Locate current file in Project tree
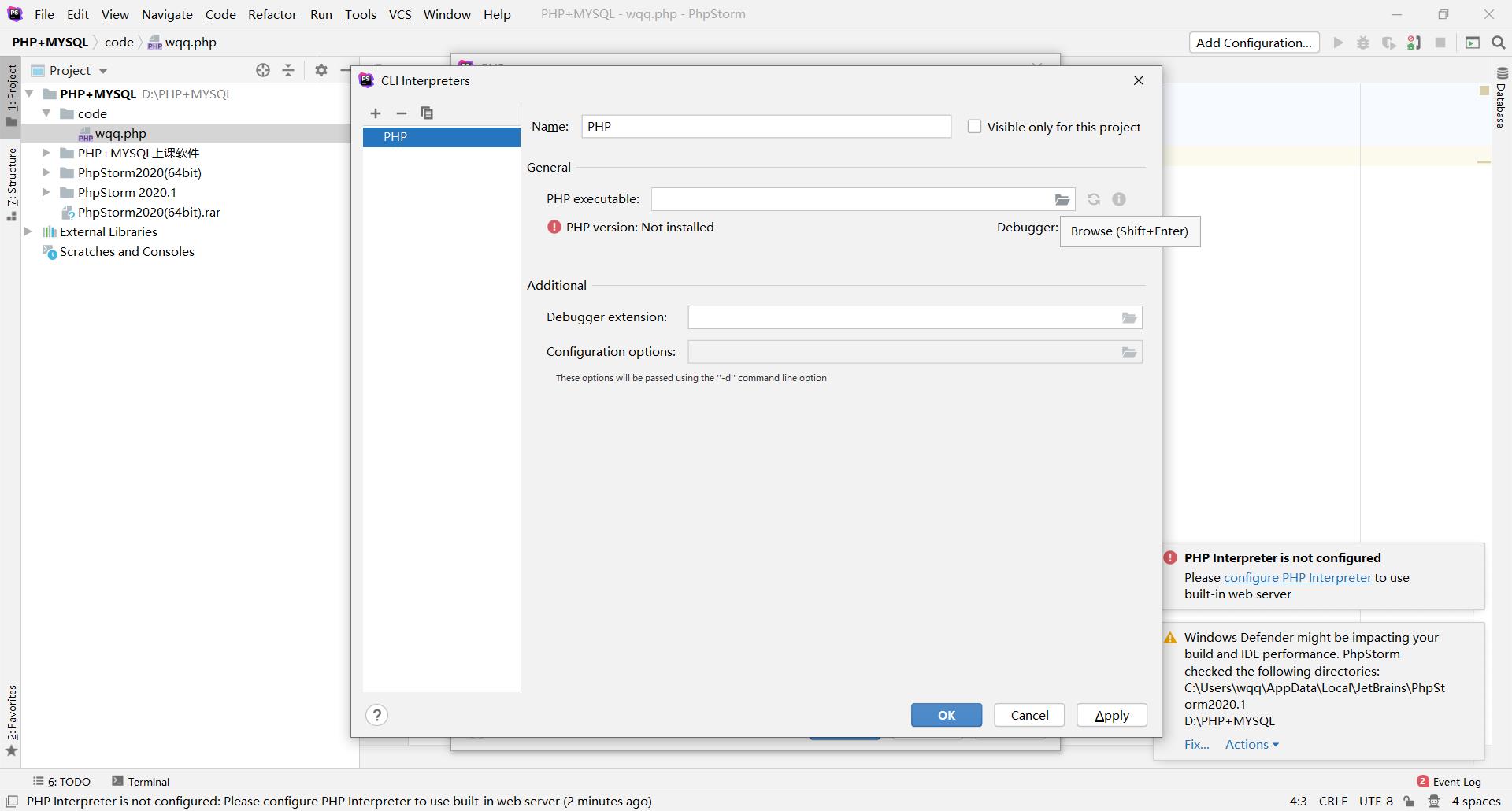This screenshot has height=811, width=1512. [x=263, y=70]
